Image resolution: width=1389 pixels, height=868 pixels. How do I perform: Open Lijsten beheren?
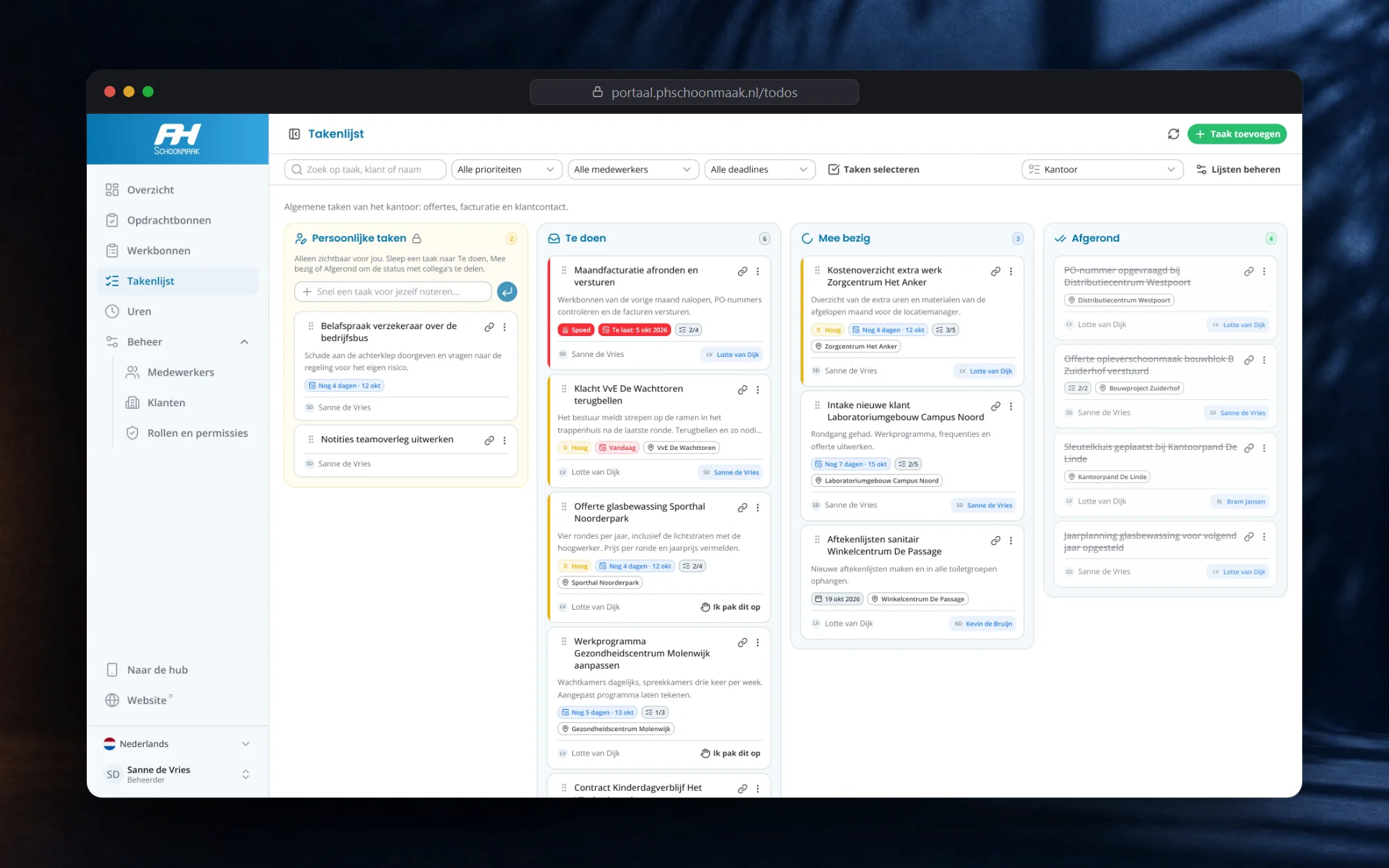(1238, 169)
